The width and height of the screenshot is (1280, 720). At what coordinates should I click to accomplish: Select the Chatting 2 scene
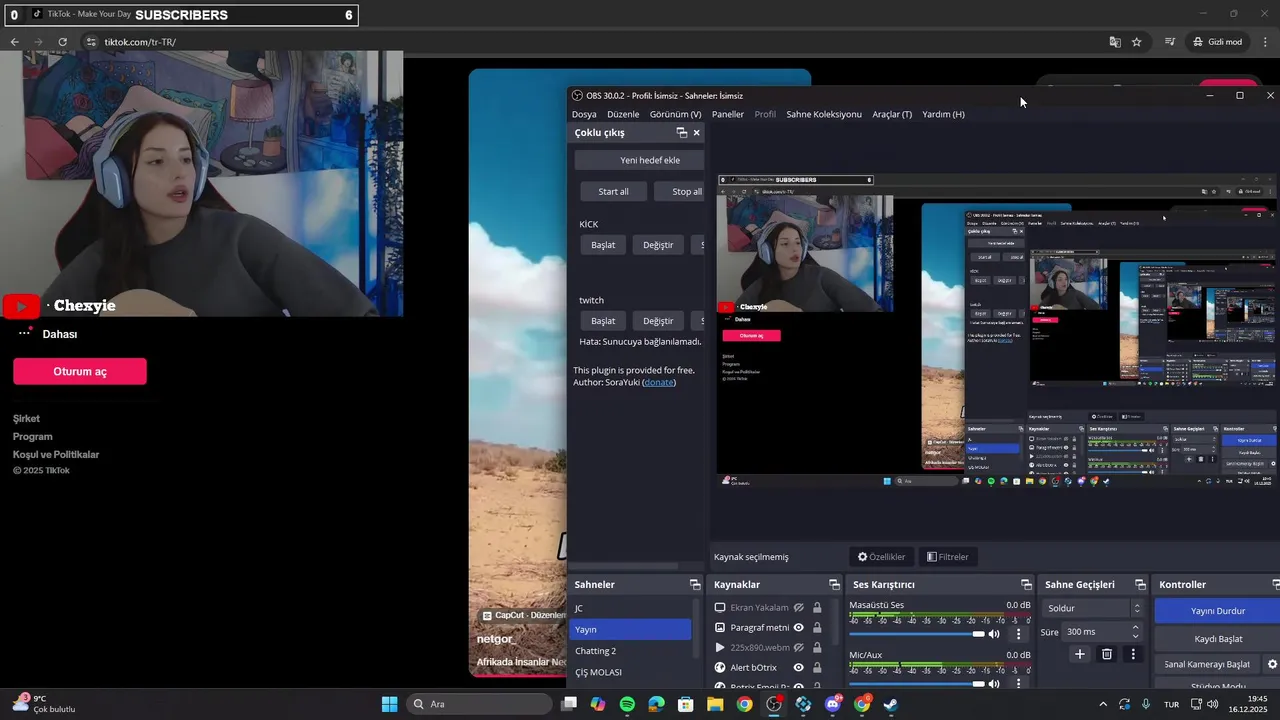tap(630, 651)
